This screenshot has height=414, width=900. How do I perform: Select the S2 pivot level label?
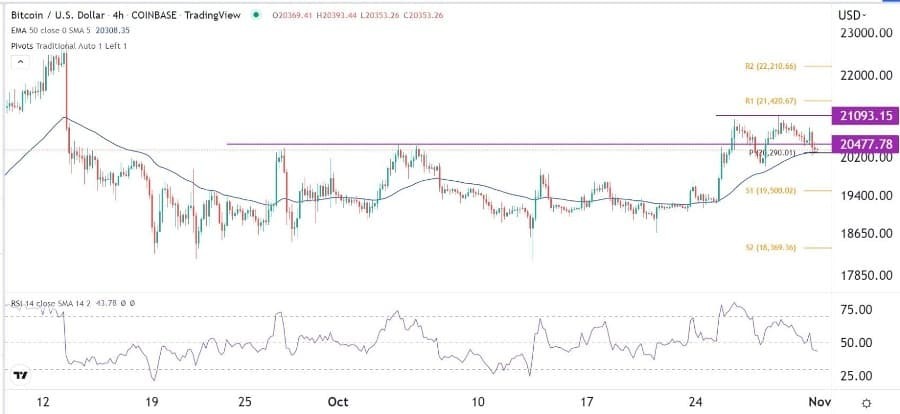click(771, 247)
